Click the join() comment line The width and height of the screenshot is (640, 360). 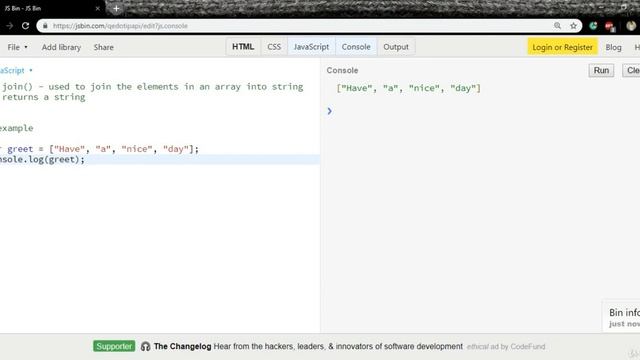[153, 87]
